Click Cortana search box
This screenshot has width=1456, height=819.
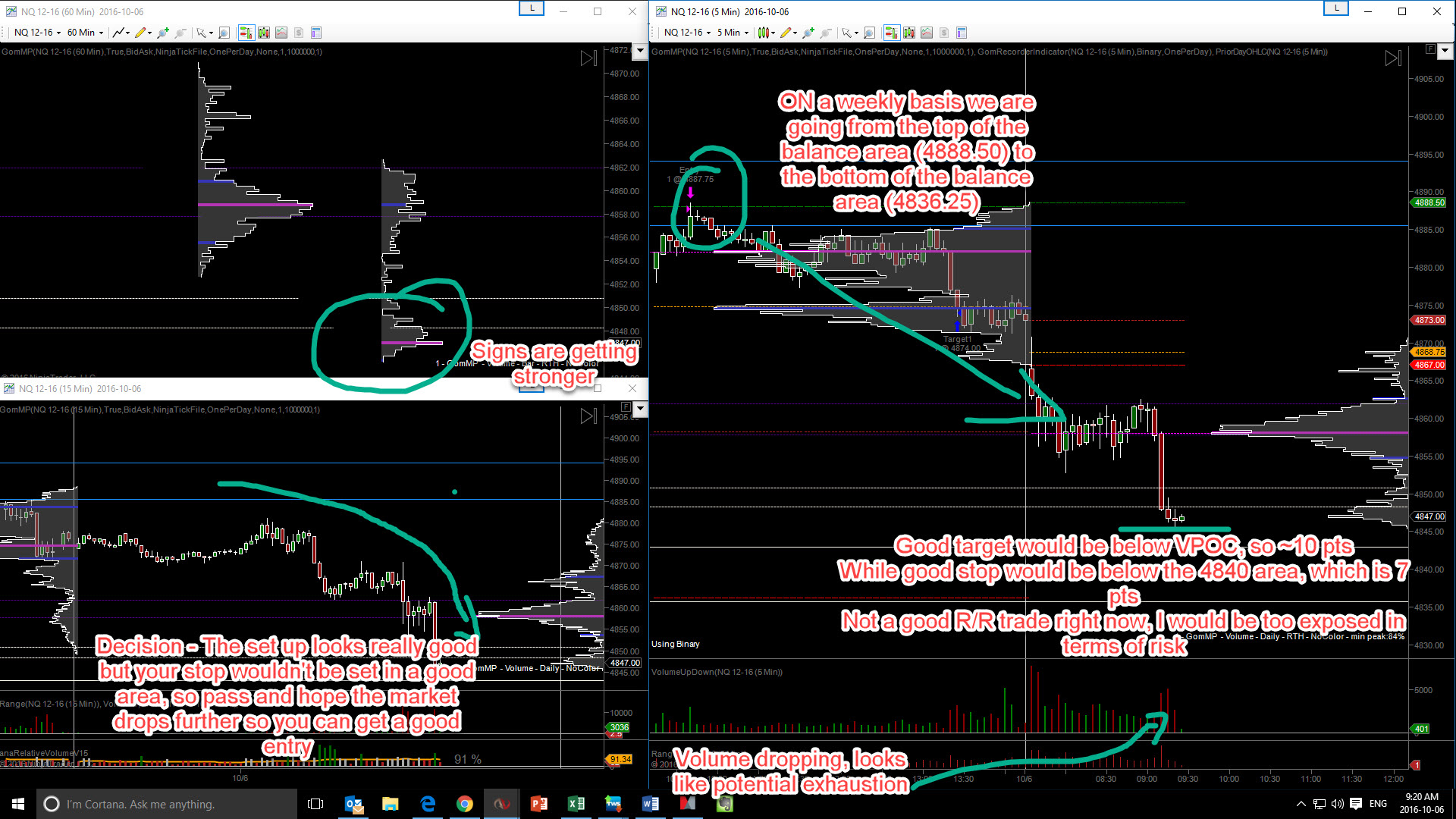click(167, 804)
